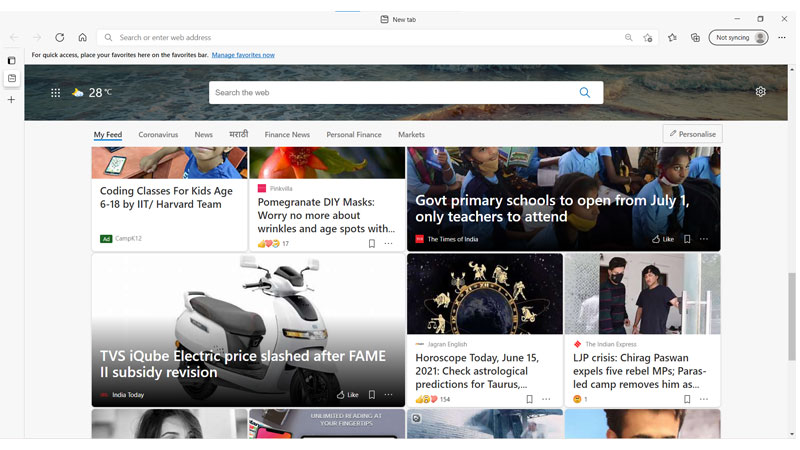Save the Govt primary schools story
This screenshot has width=800, height=450.
[x=687, y=239]
